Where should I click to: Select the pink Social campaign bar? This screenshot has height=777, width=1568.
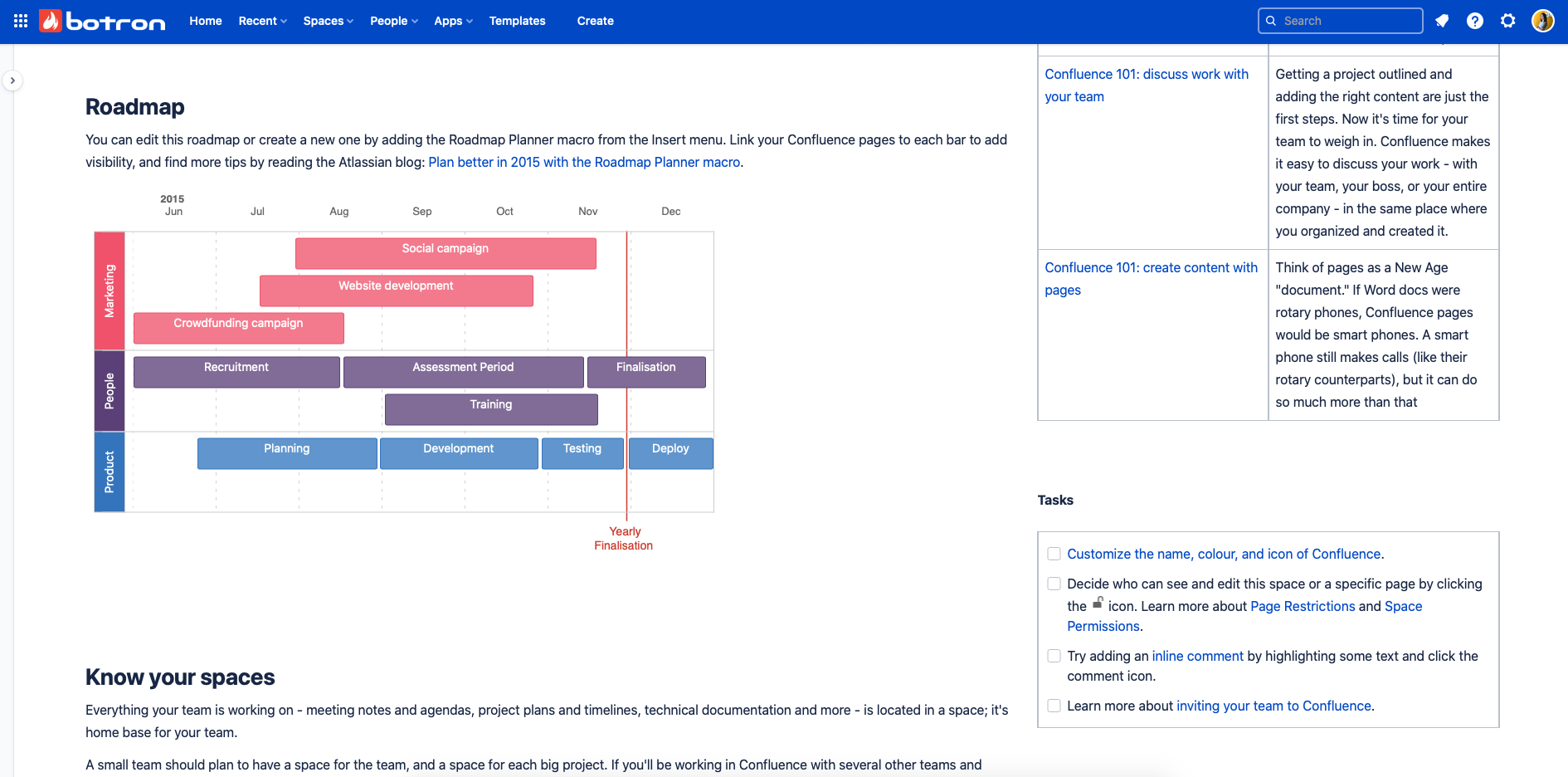click(446, 253)
